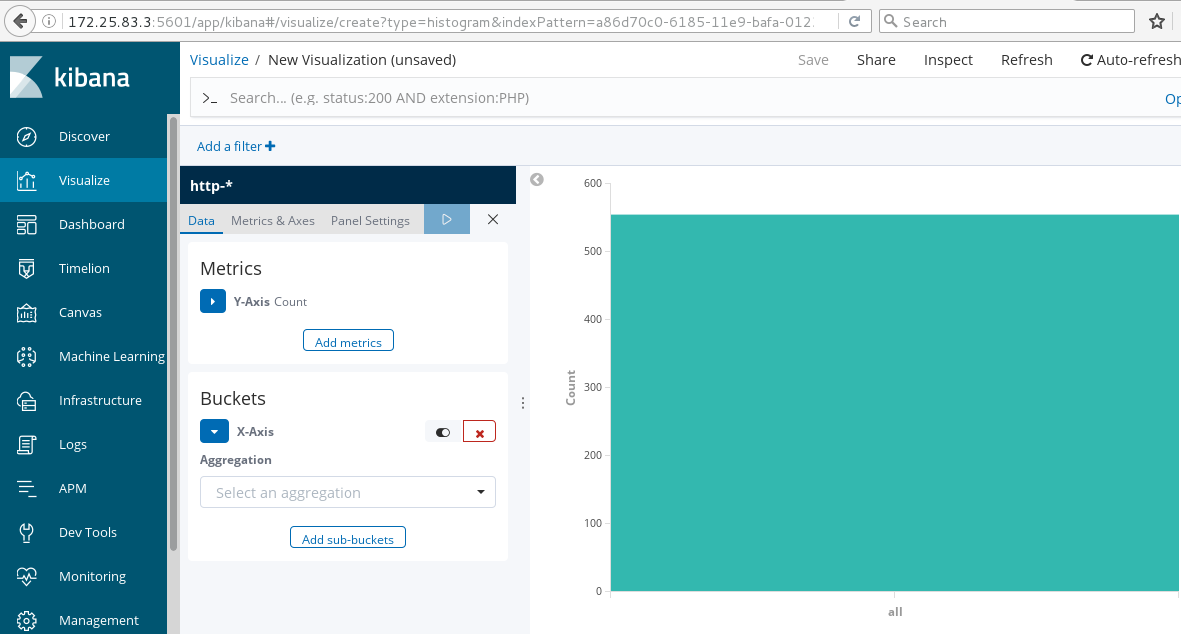This screenshot has height=634, width=1181.
Task: Open the Canvas icon
Action: coord(26,312)
